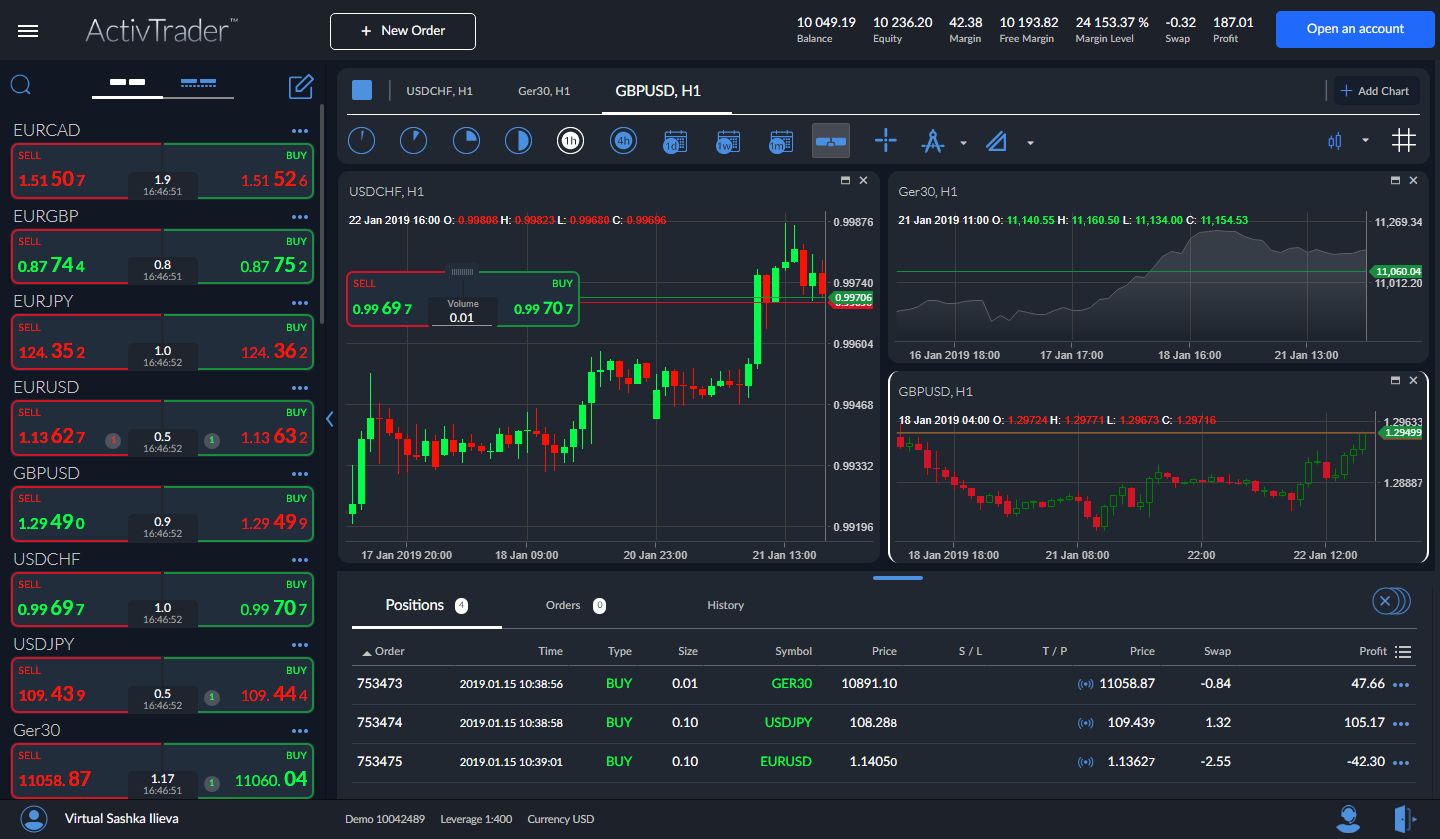This screenshot has width=1440, height=839.
Task: Expand the triangle ruler dropdown arrow
Action: tap(1030, 143)
